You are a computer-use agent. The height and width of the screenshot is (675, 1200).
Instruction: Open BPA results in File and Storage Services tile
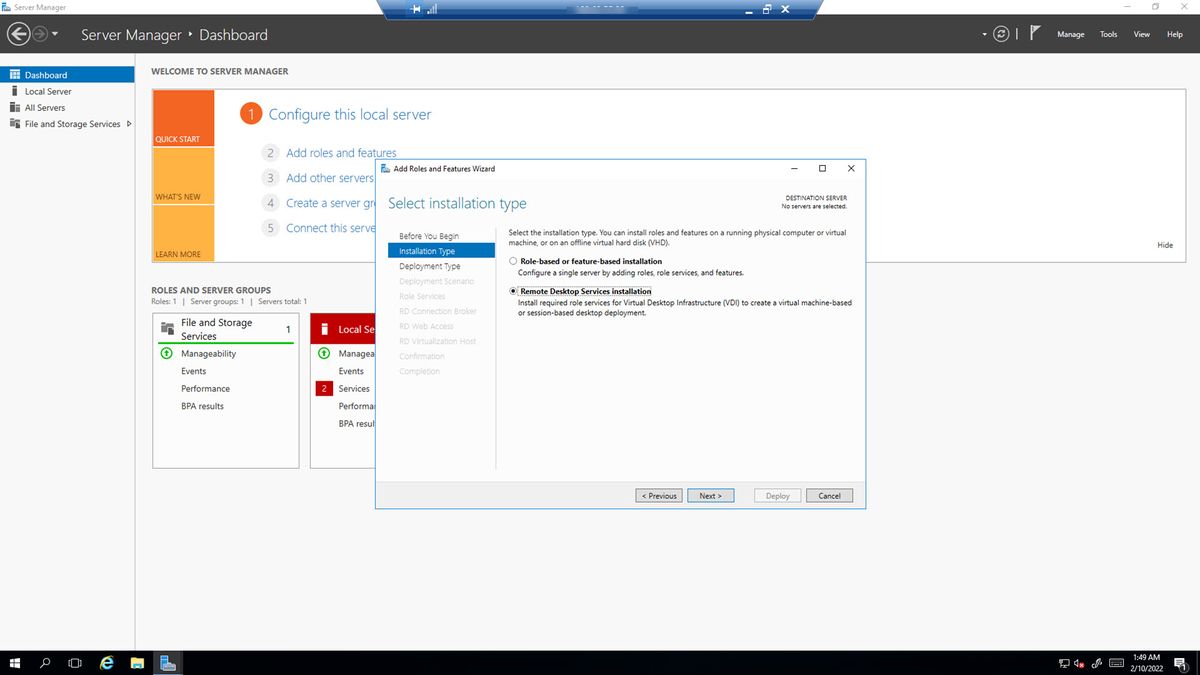(202, 406)
